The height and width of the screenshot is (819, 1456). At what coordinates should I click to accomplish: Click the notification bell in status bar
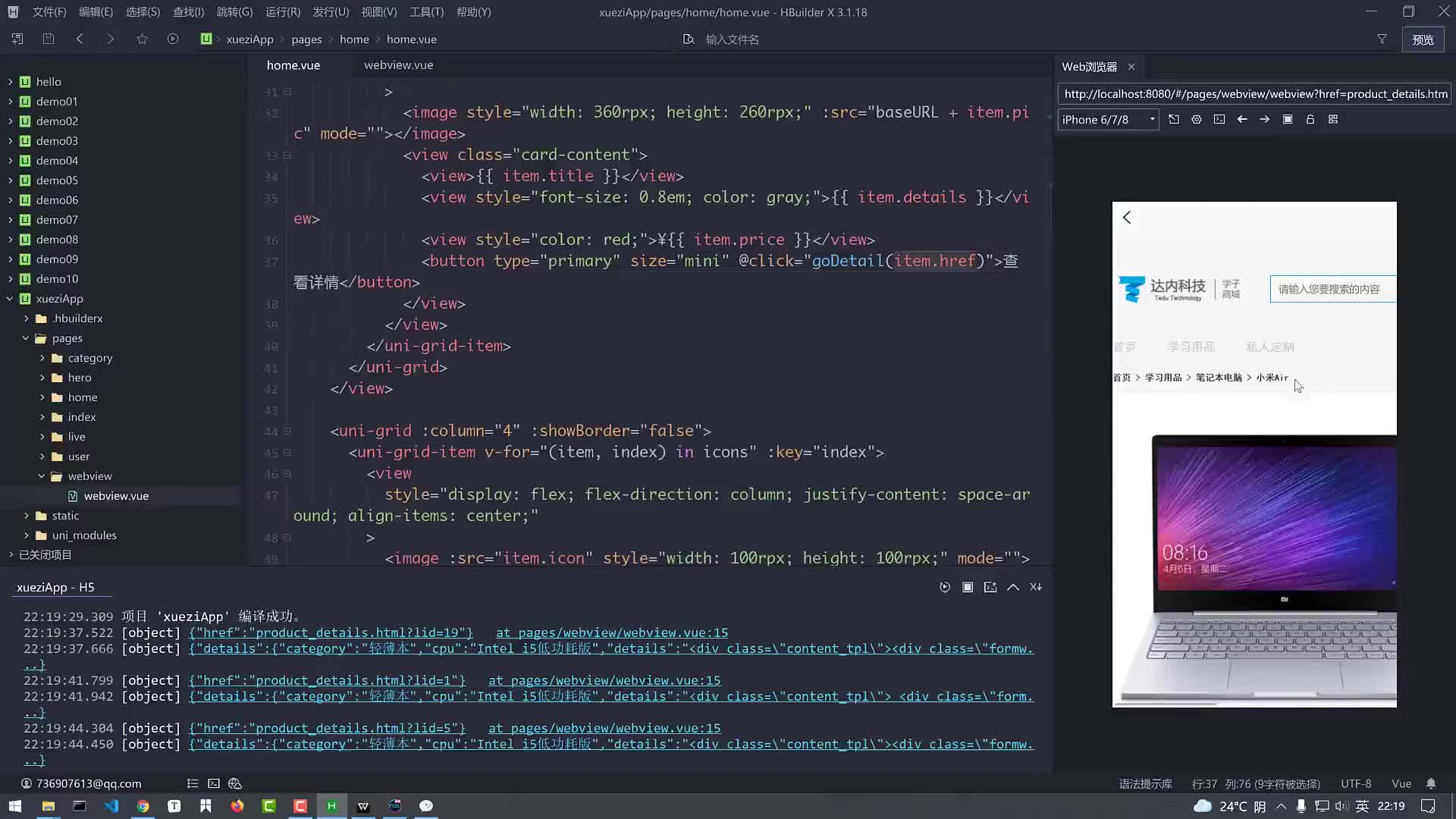tap(1431, 783)
